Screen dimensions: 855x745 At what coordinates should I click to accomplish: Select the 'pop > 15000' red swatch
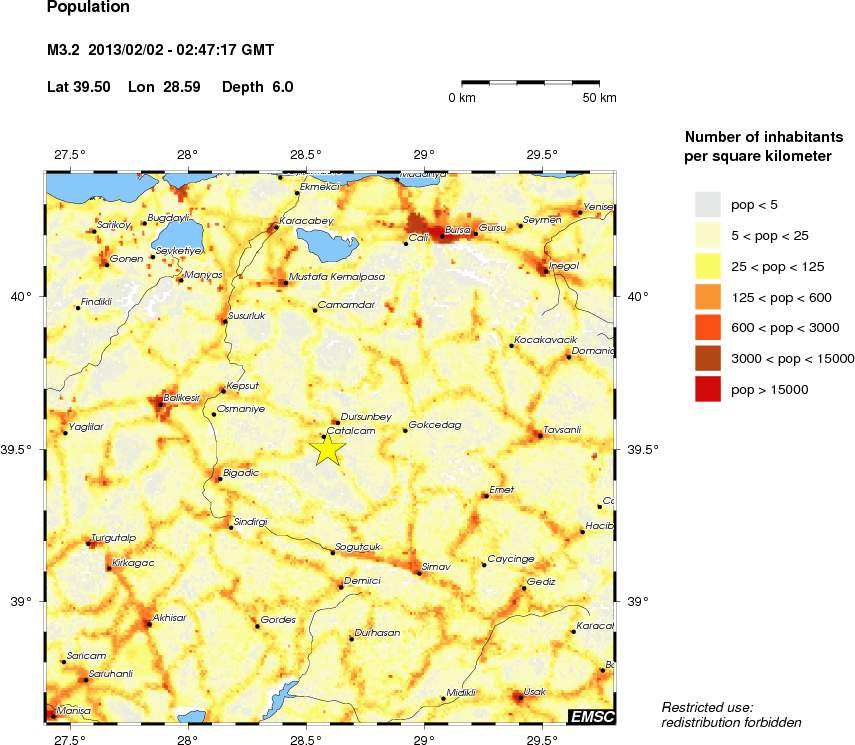pos(708,389)
